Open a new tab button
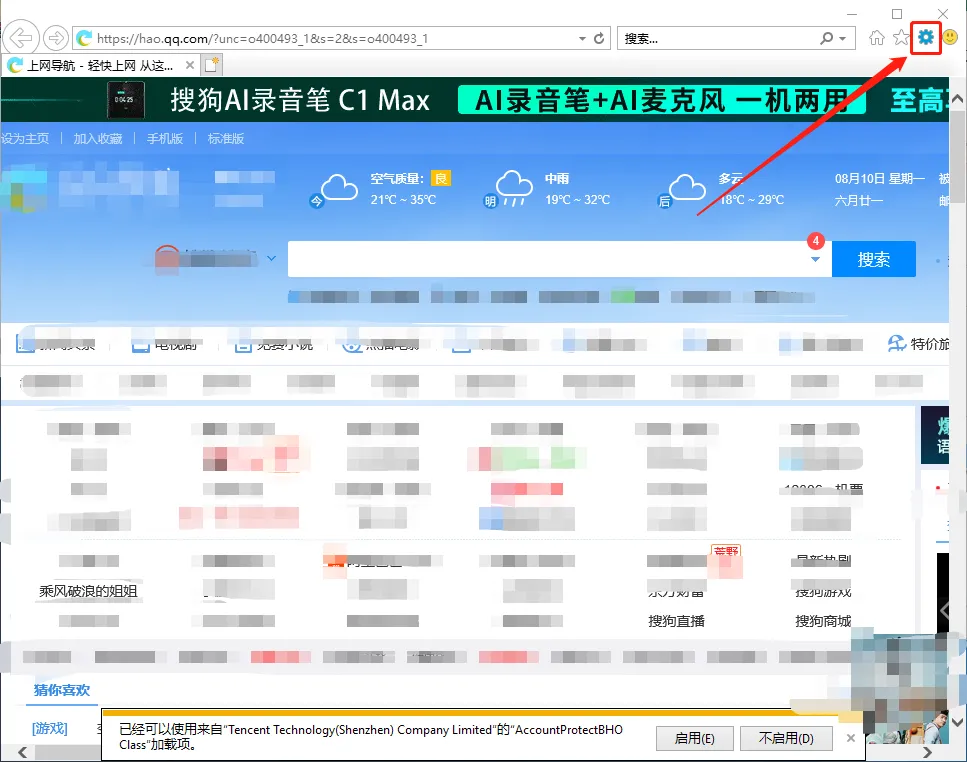Image resolution: width=967 pixels, height=762 pixels. (212, 65)
